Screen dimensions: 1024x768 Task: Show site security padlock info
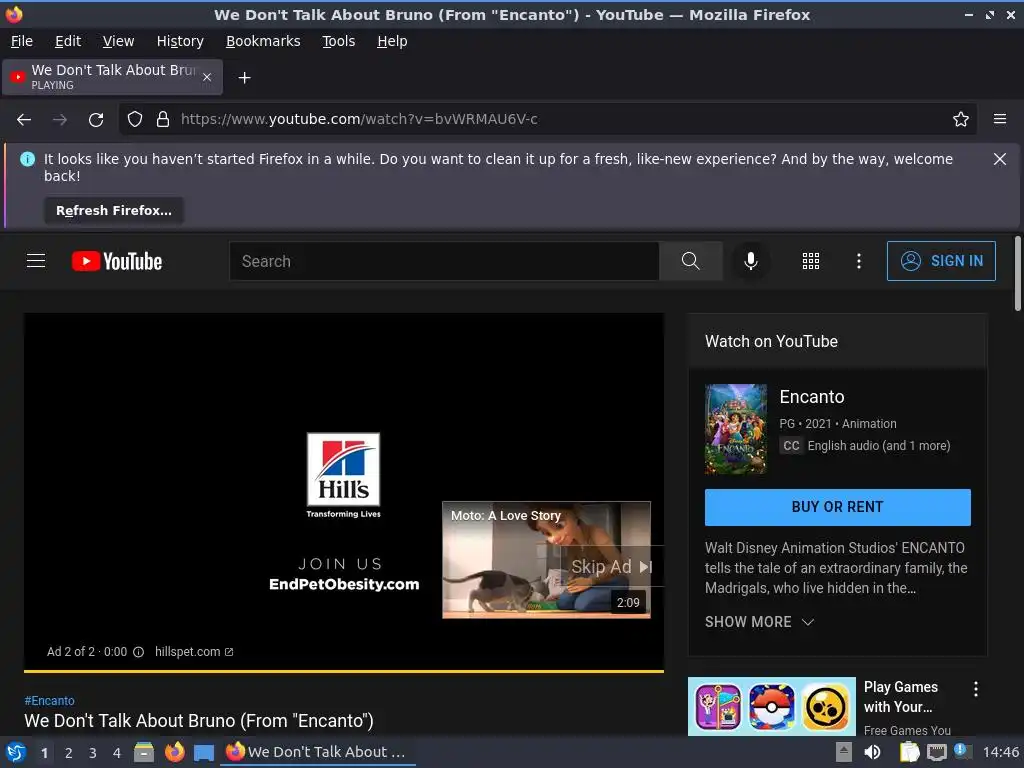coord(163,119)
